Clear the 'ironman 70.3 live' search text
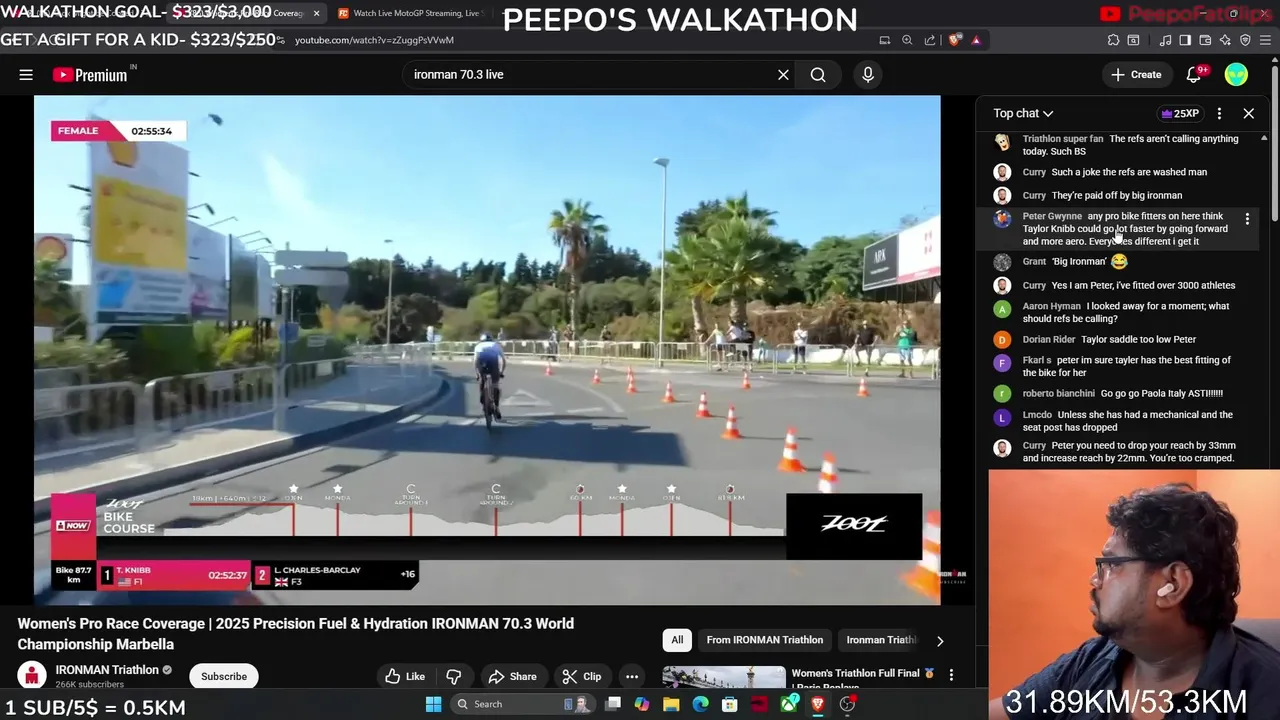Image resolution: width=1280 pixels, height=720 pixels. coord(783,74)
